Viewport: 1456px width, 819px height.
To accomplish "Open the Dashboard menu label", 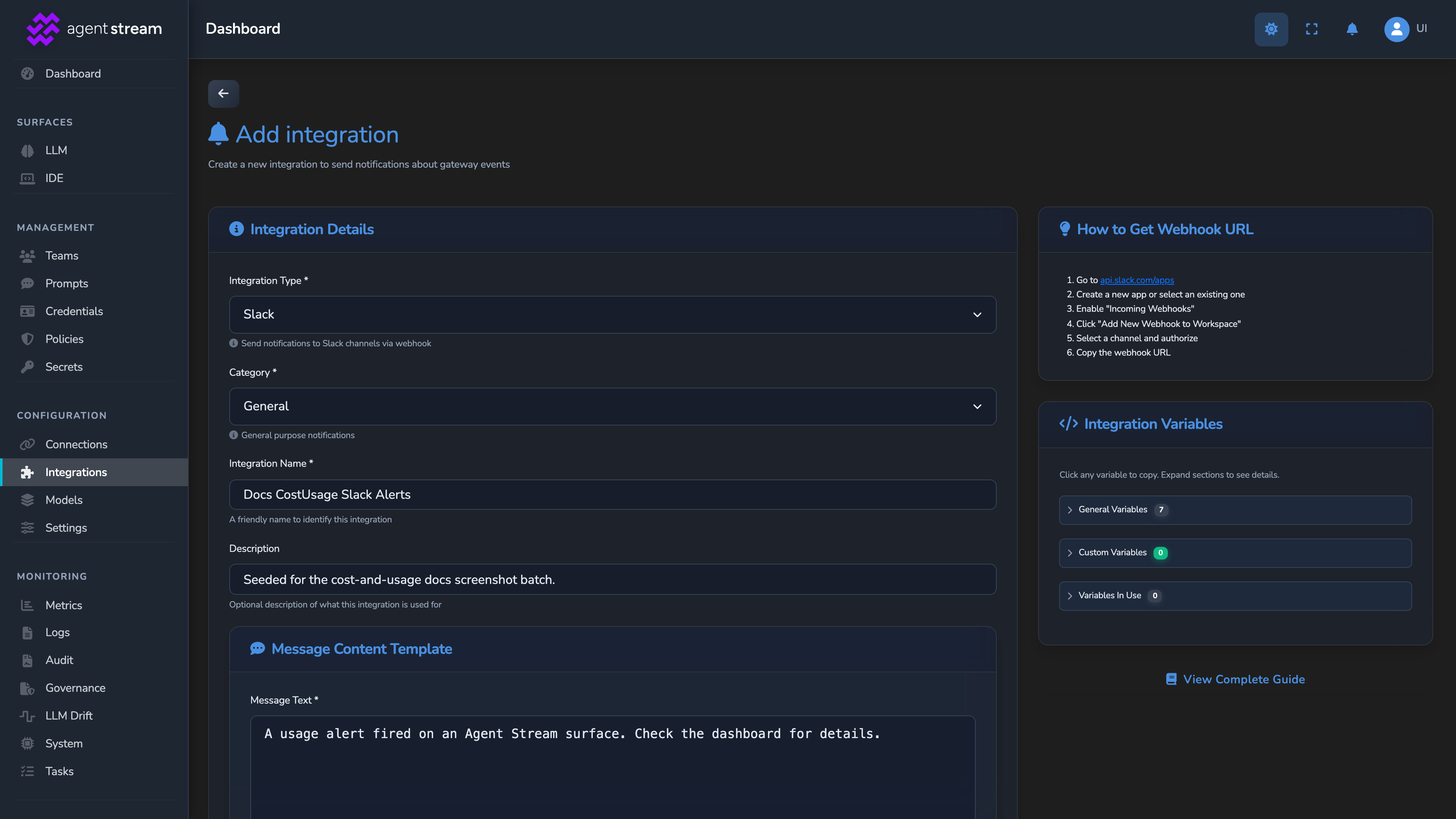I will tap(73, 73).
